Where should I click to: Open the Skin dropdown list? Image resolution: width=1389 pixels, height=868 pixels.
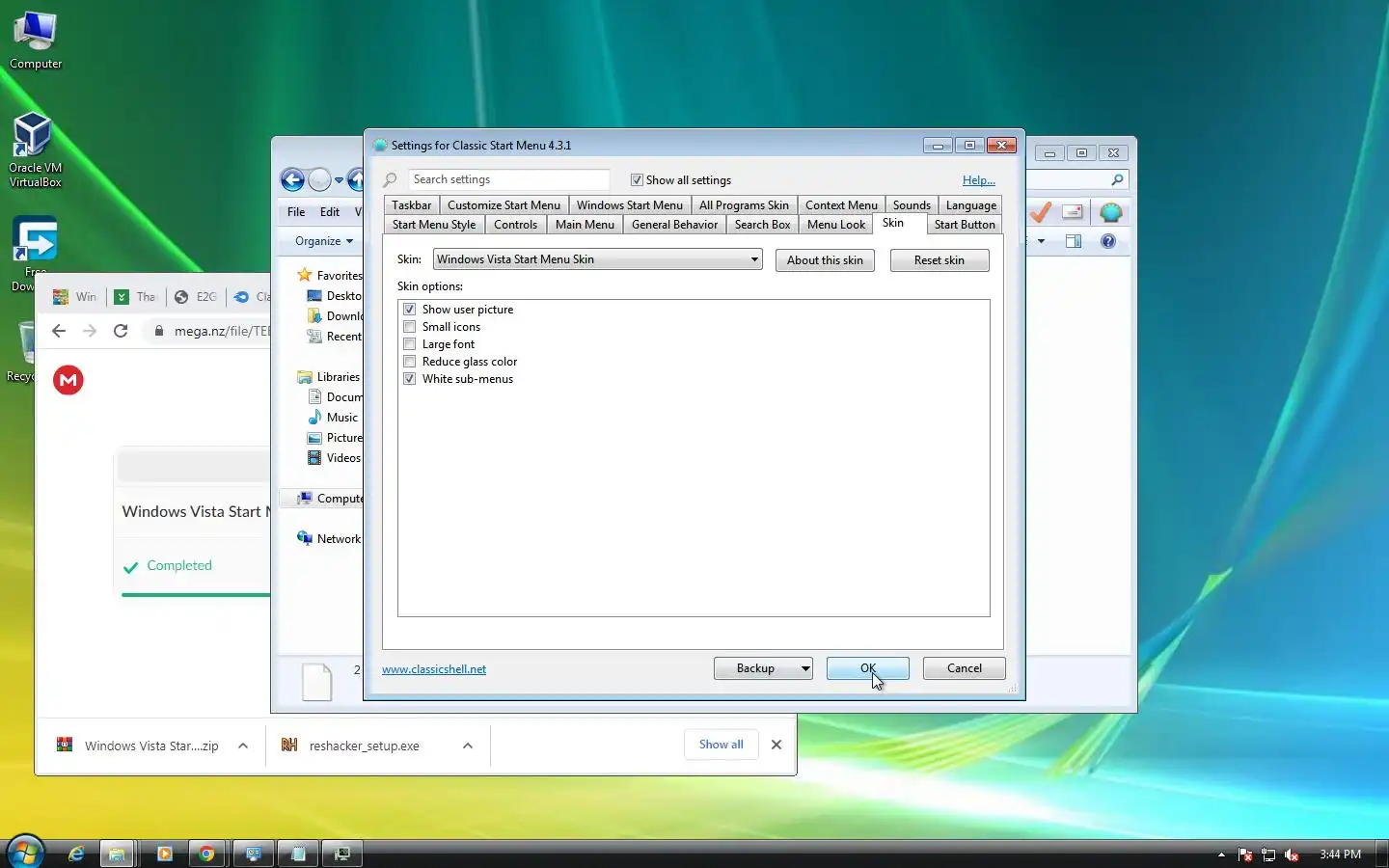click(754, 259)
